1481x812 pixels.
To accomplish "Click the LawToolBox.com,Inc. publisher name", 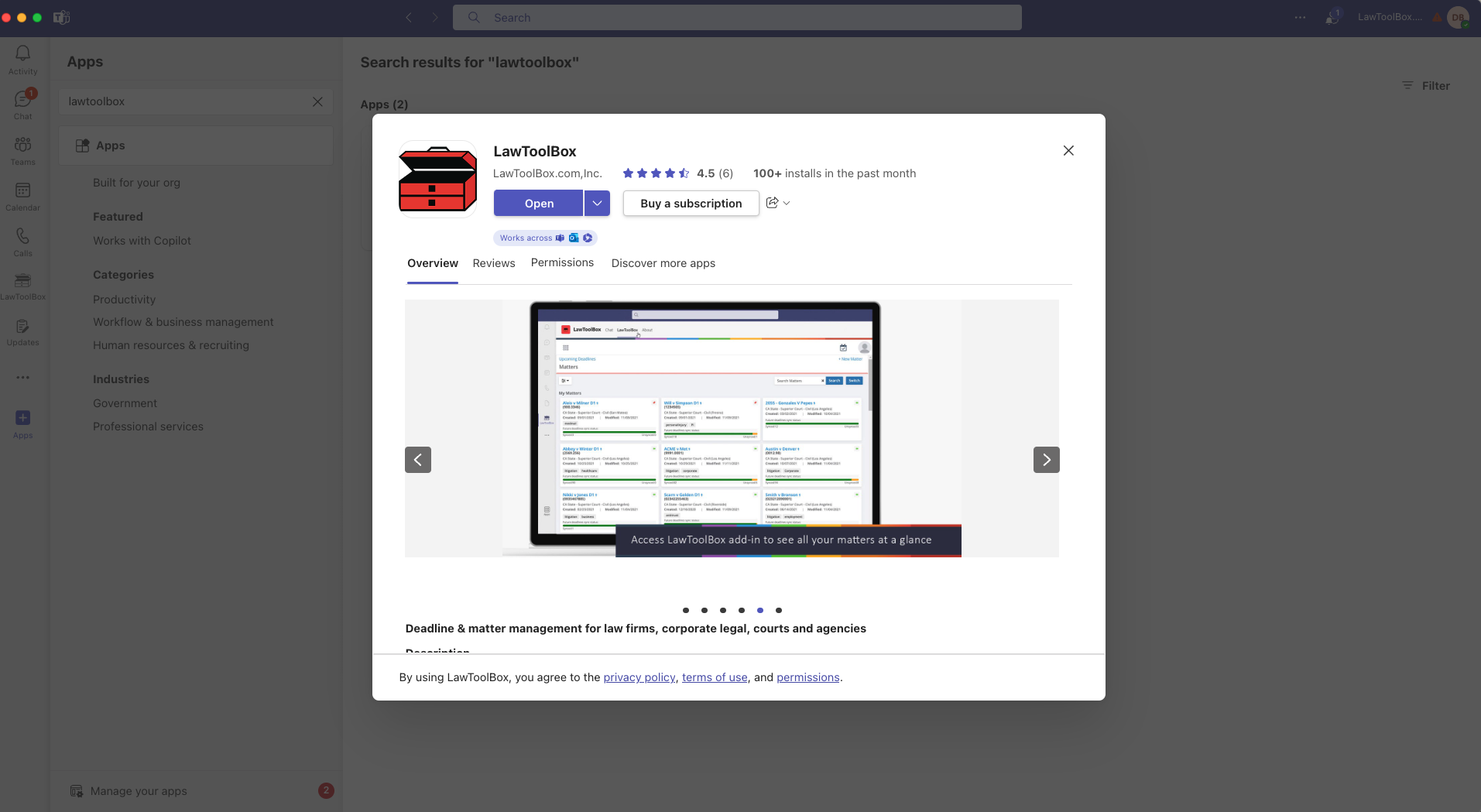I will pyautogui.click(x=547, y=173).
